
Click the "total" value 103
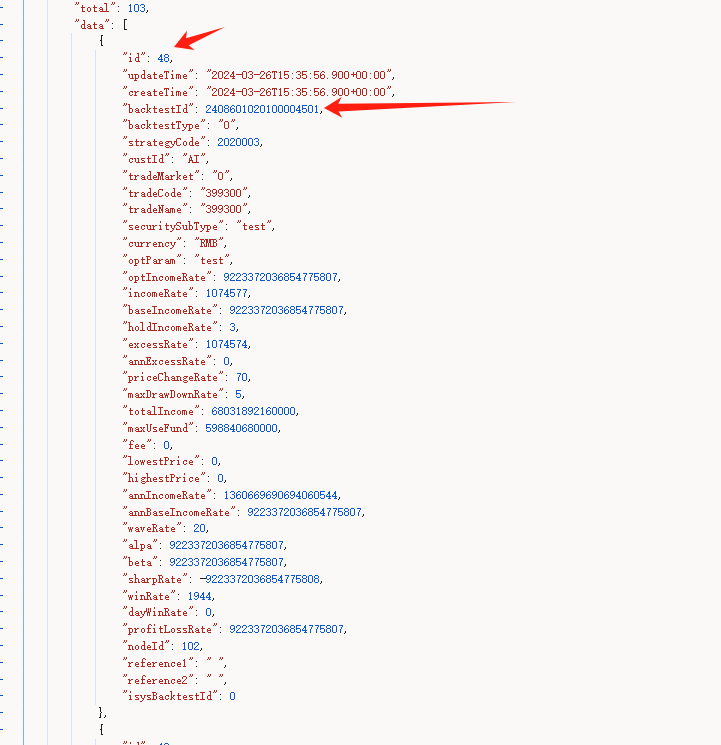[136, 8]
